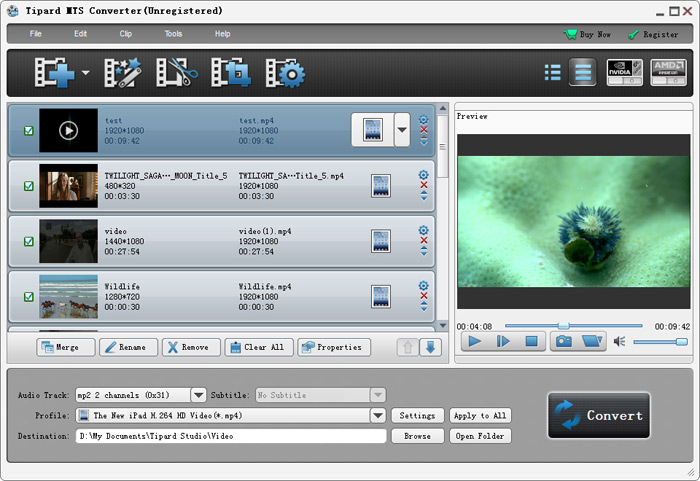This screenshot has width=700, height=481.
Task: Open the File menu
Action: coord(35,33)
